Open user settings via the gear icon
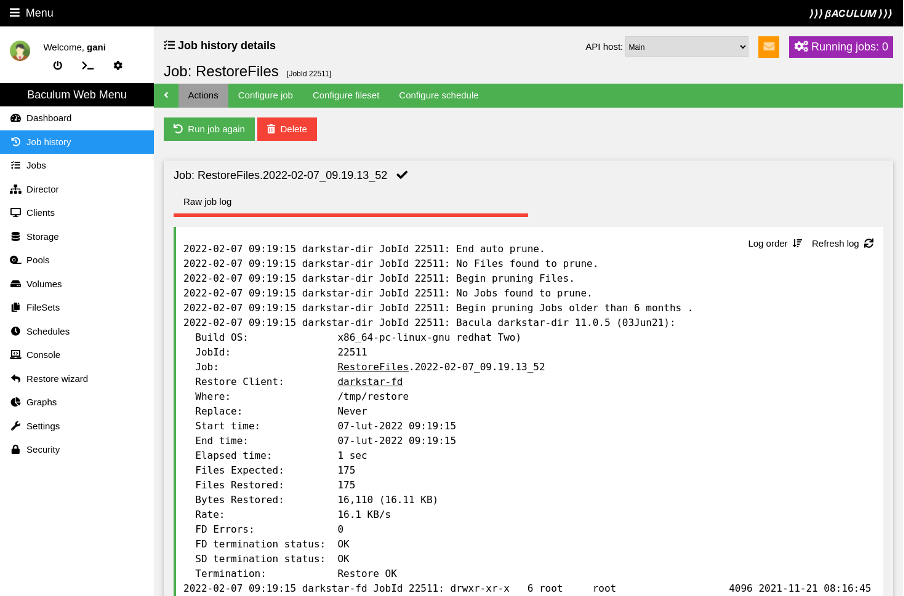Viewport: 904px width, 596px height. coord(118,66)
